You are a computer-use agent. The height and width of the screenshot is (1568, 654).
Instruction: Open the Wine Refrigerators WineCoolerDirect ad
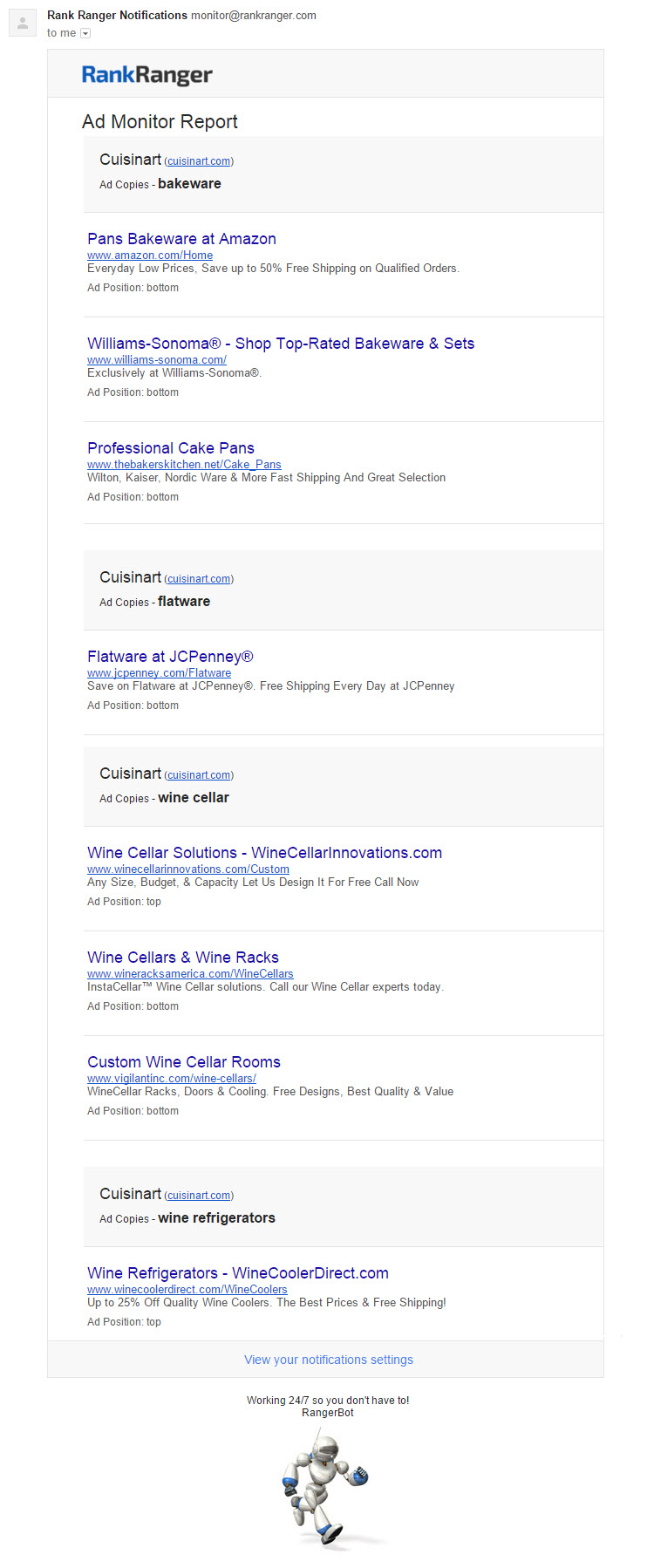(x=238, y=1273)
